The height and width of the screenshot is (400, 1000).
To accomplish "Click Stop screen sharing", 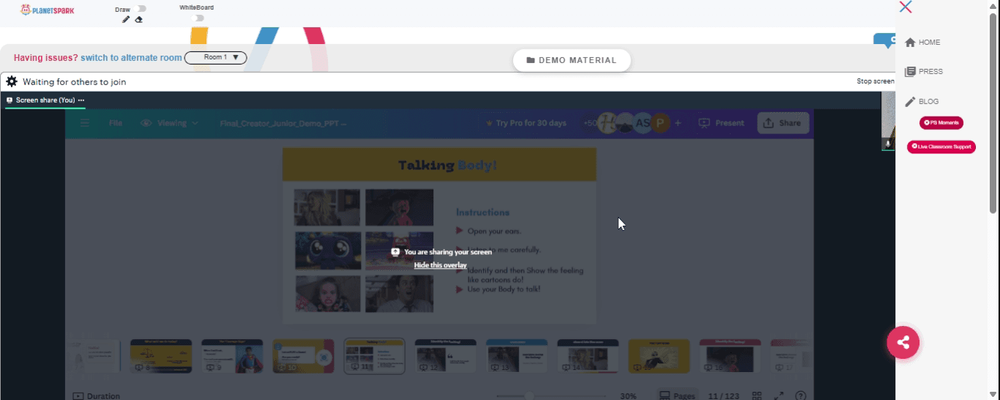I will [875, 82].
